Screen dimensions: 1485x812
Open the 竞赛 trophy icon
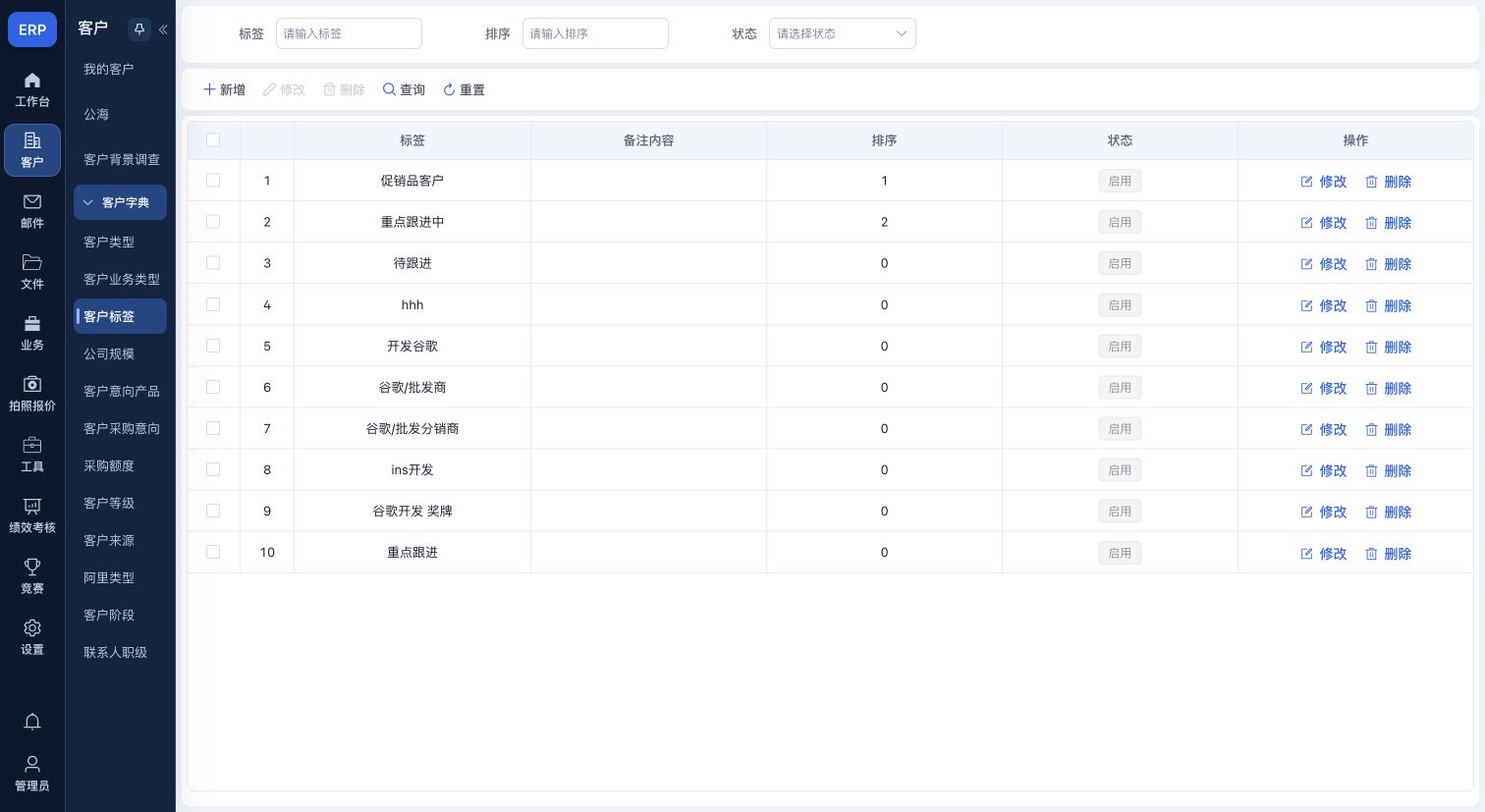coord(32,567)
